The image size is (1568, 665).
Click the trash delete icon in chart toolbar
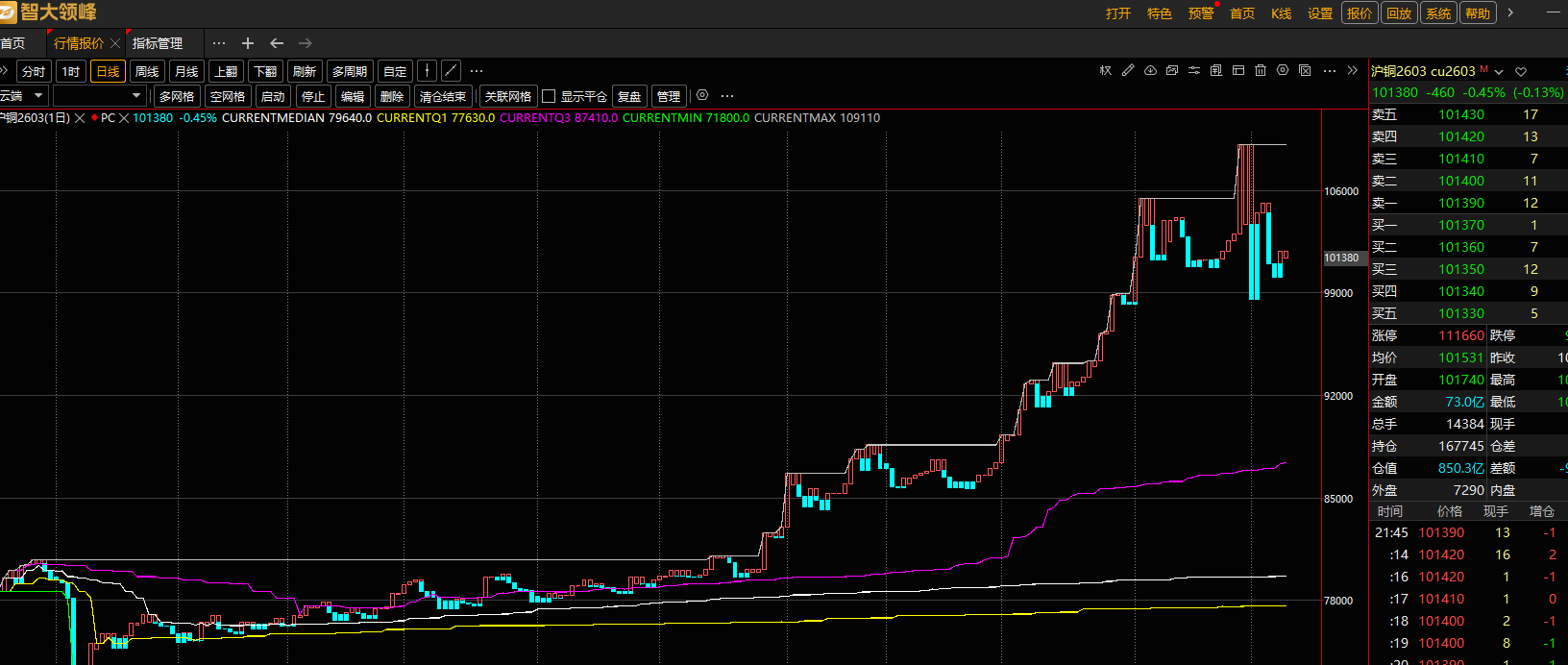point(1261,70)
